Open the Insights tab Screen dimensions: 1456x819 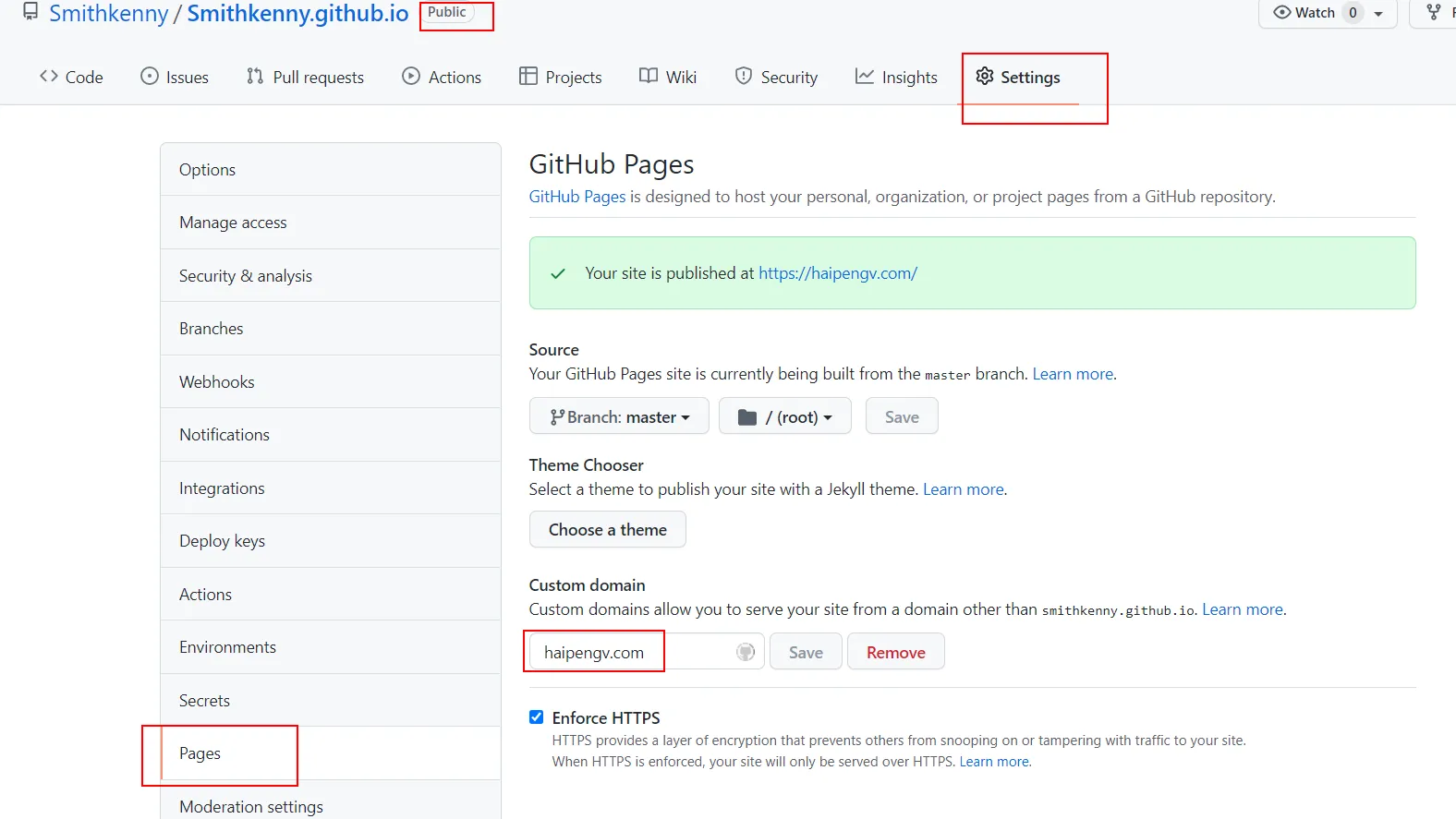tap(896, 78)
